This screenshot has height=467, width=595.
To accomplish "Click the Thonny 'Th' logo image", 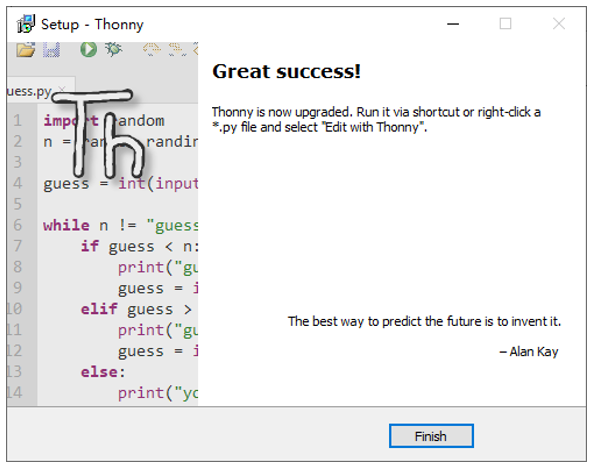I will pyautogui.click(x=99, y=133).
